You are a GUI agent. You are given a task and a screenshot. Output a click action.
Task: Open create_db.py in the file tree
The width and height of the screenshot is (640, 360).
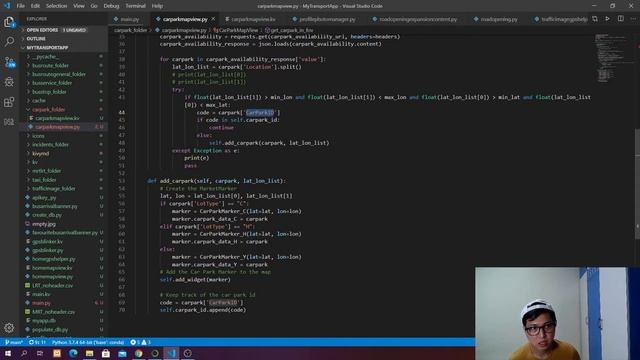63,215
